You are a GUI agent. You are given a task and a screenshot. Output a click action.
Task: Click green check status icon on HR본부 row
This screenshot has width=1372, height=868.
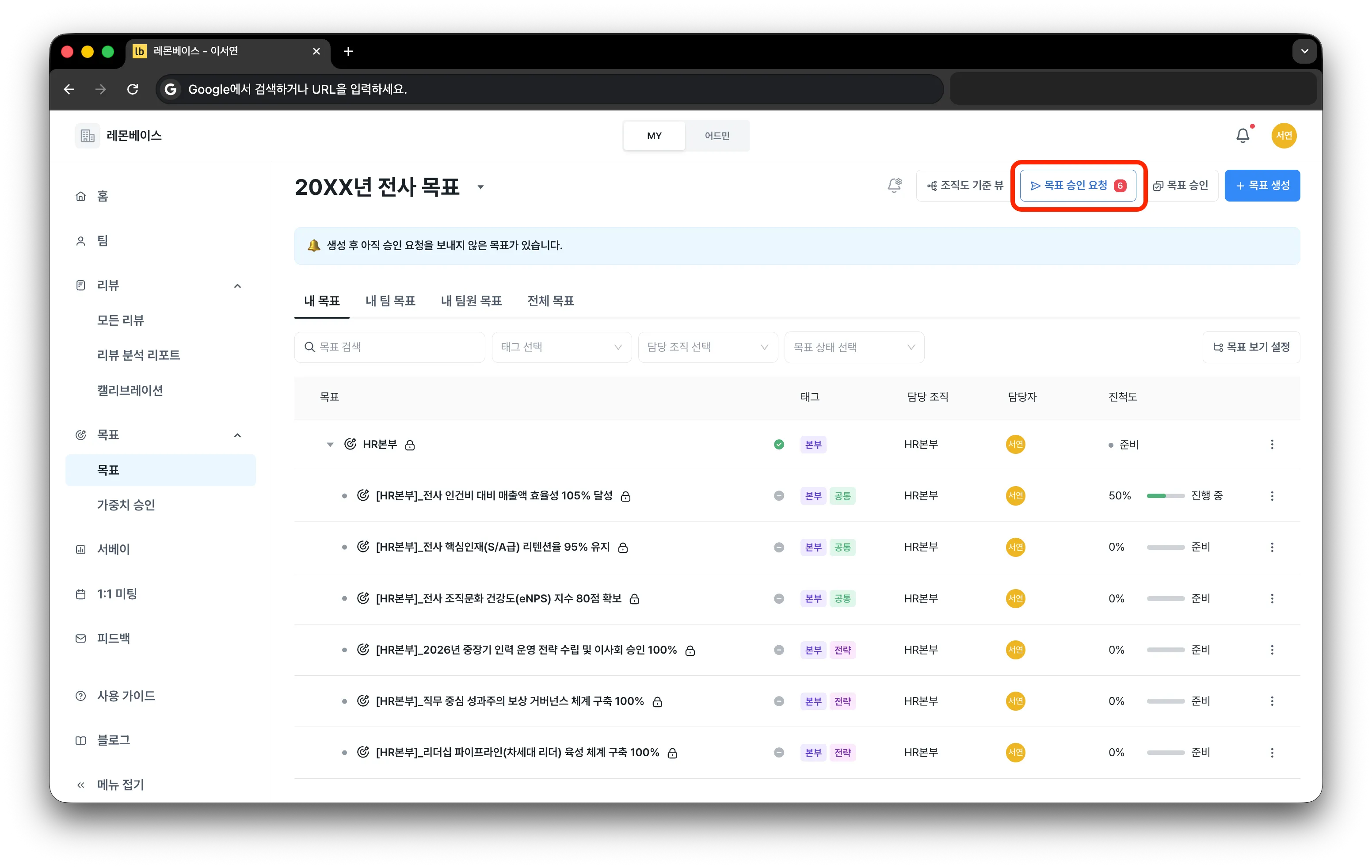point(779,444)
